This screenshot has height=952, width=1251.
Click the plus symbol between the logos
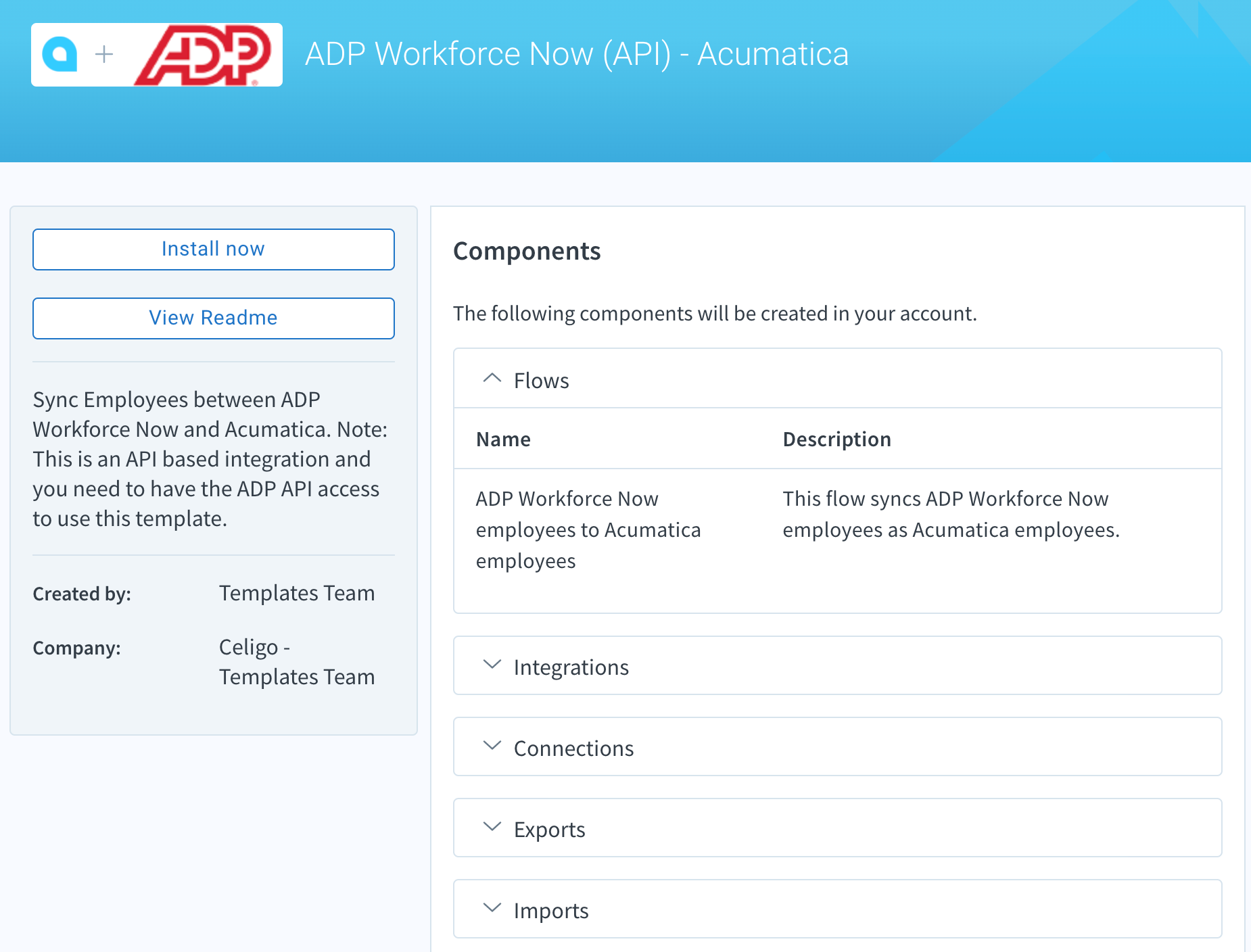click(x=105, y=55)
